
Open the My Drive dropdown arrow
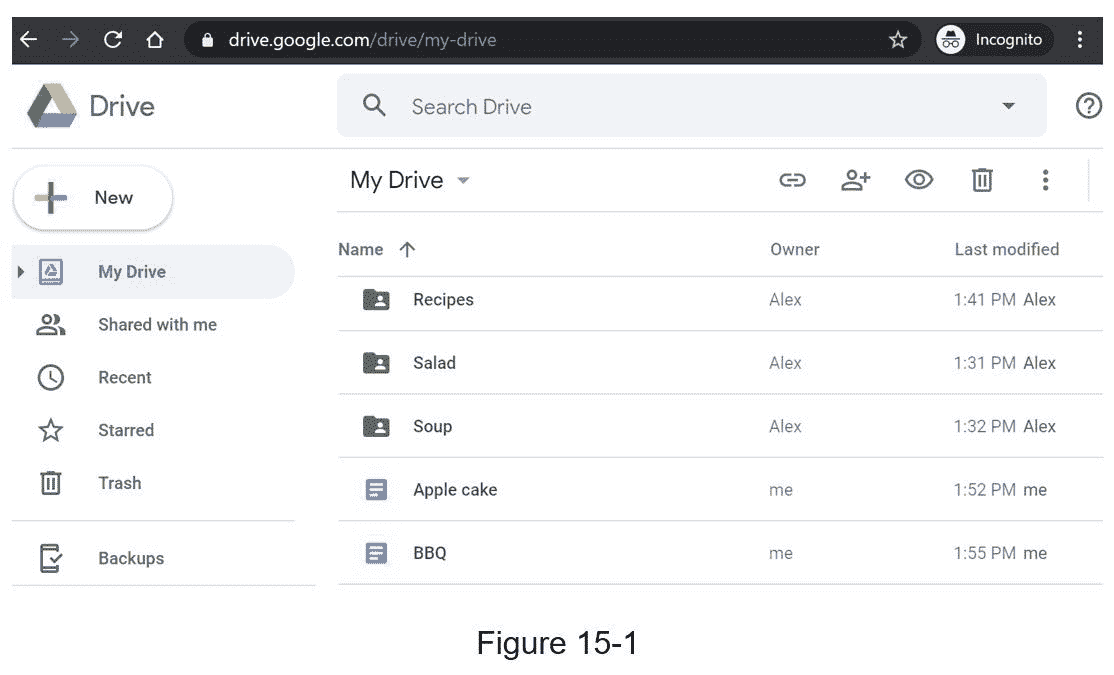(463, 181)
